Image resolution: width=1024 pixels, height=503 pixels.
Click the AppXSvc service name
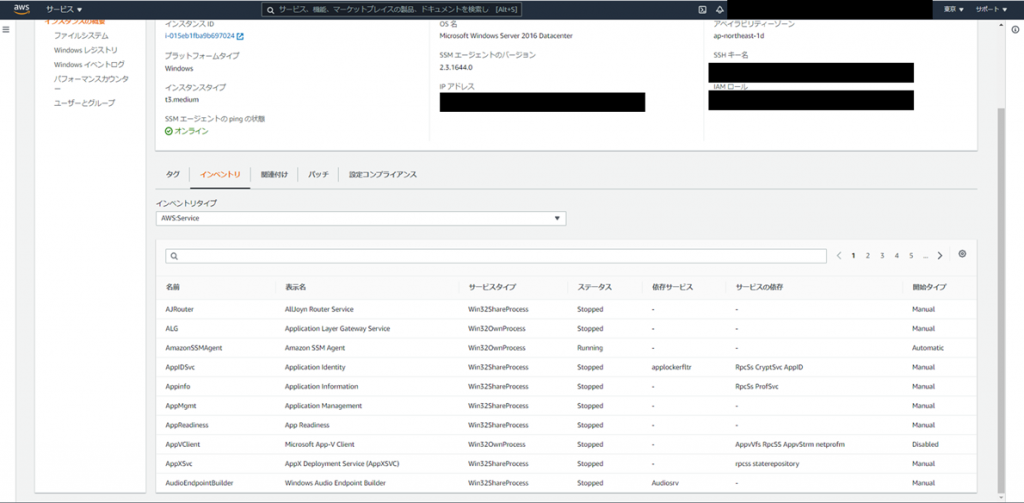pos(179,464)
